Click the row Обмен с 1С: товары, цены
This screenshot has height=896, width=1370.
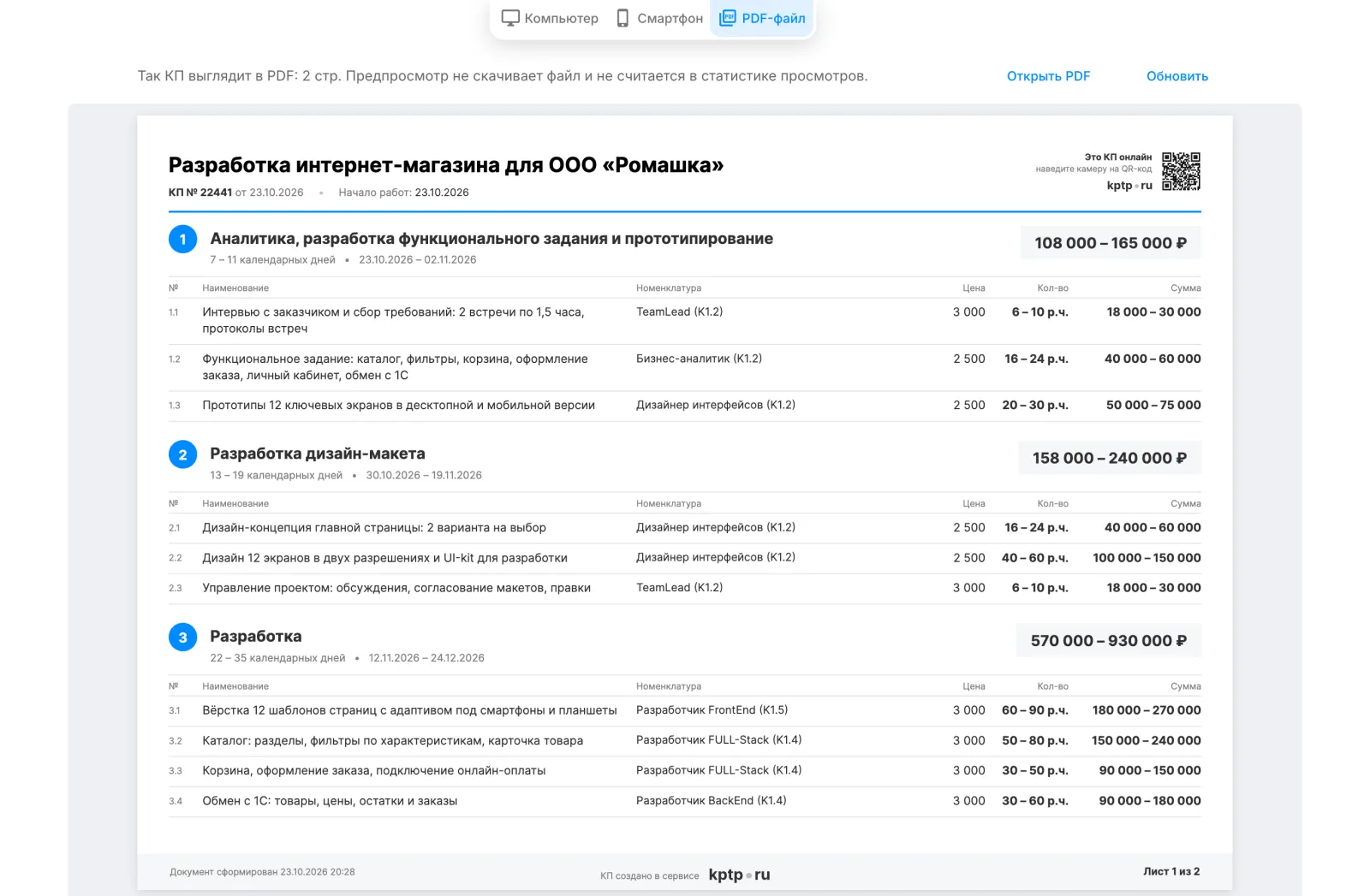click(685, 801)
